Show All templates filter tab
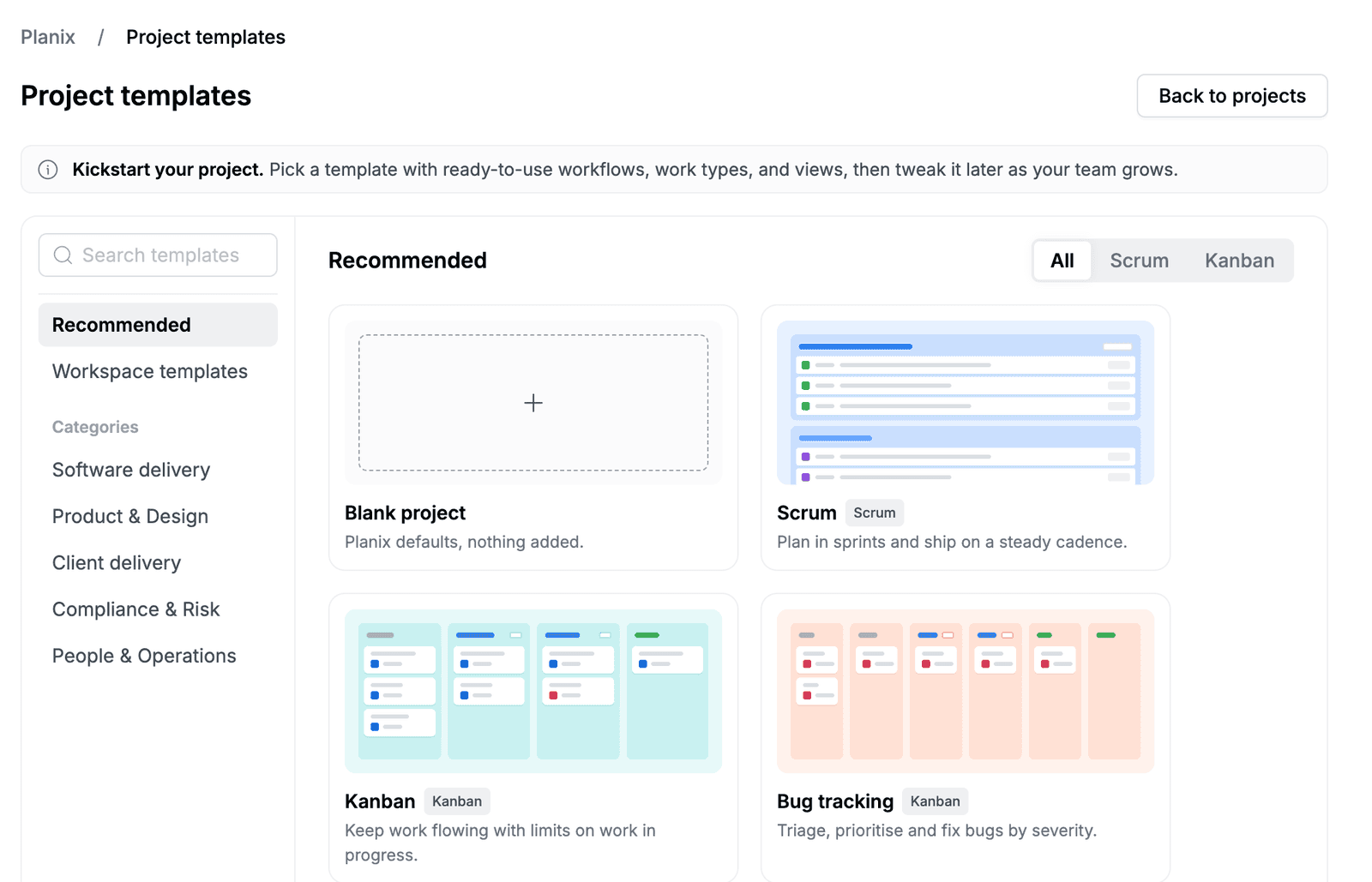The height and width of the screenshot is (882, 1372). tap(1062, 261)
